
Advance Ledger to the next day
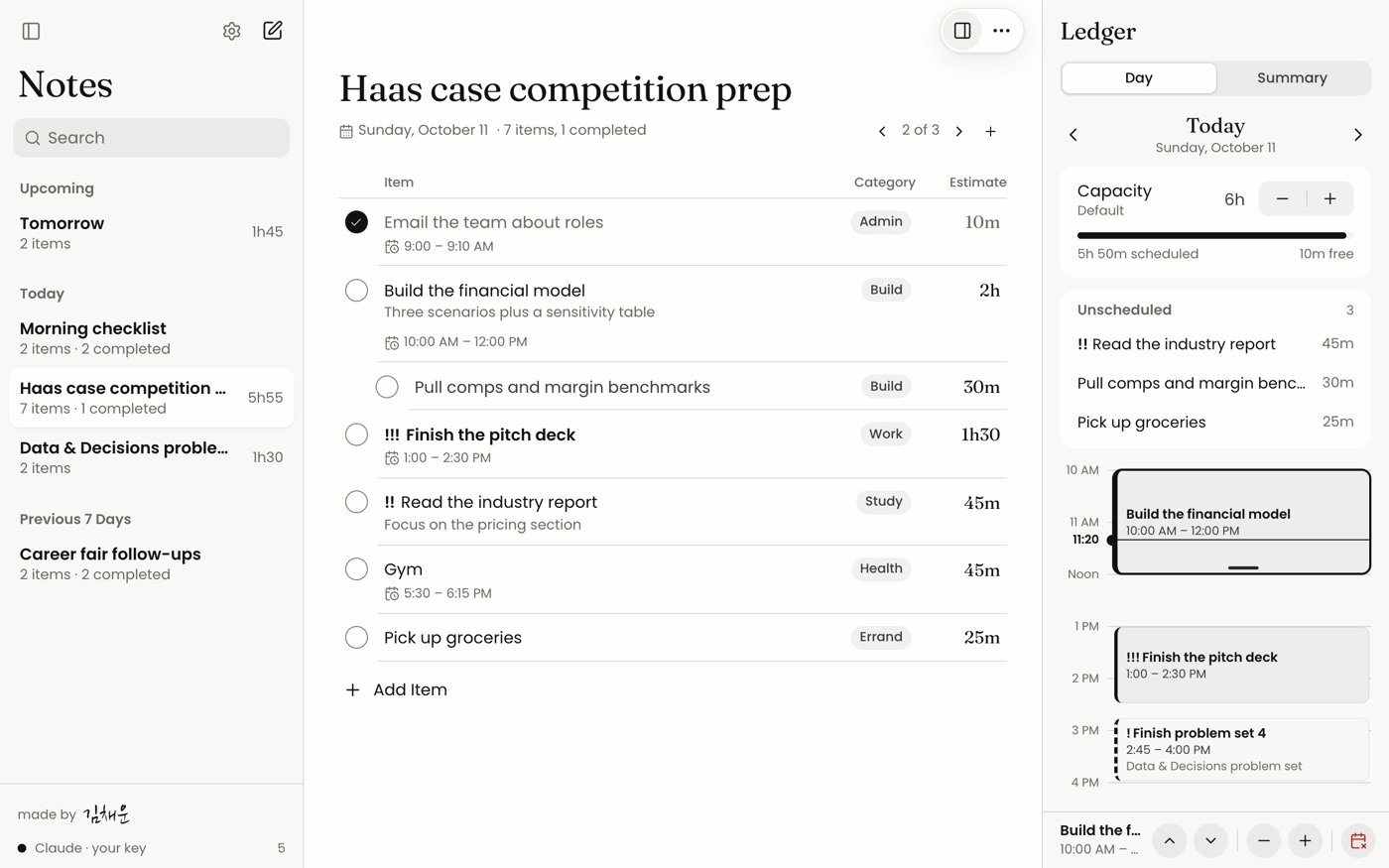1358,135
